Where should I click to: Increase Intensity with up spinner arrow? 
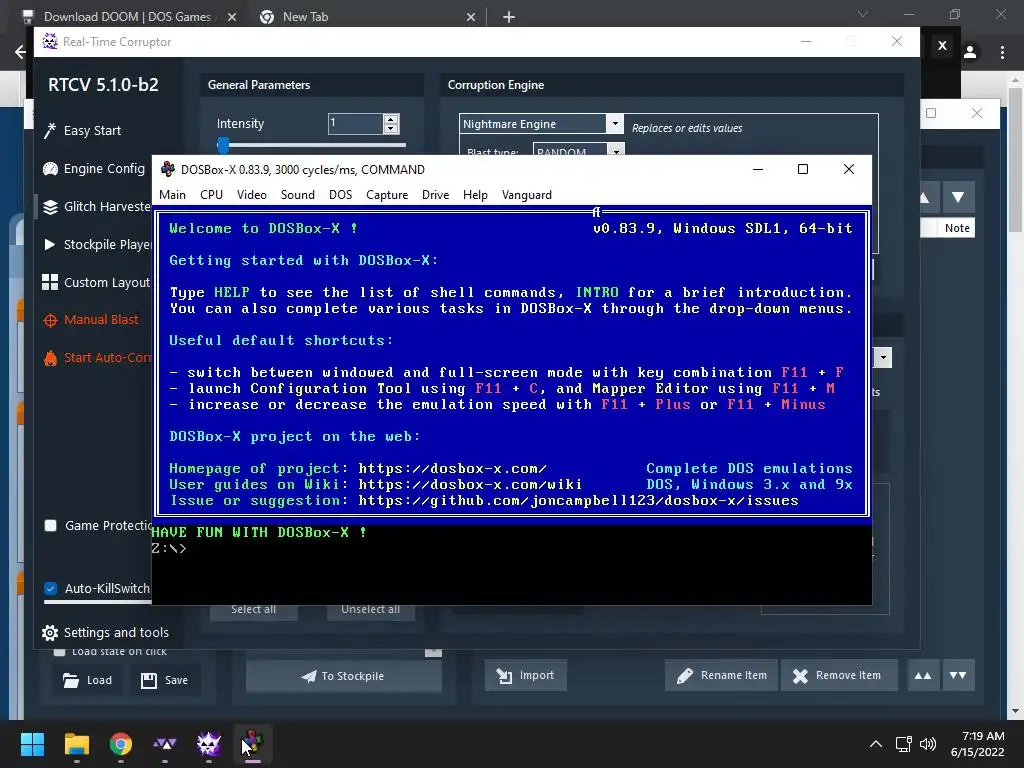[391, 119]
